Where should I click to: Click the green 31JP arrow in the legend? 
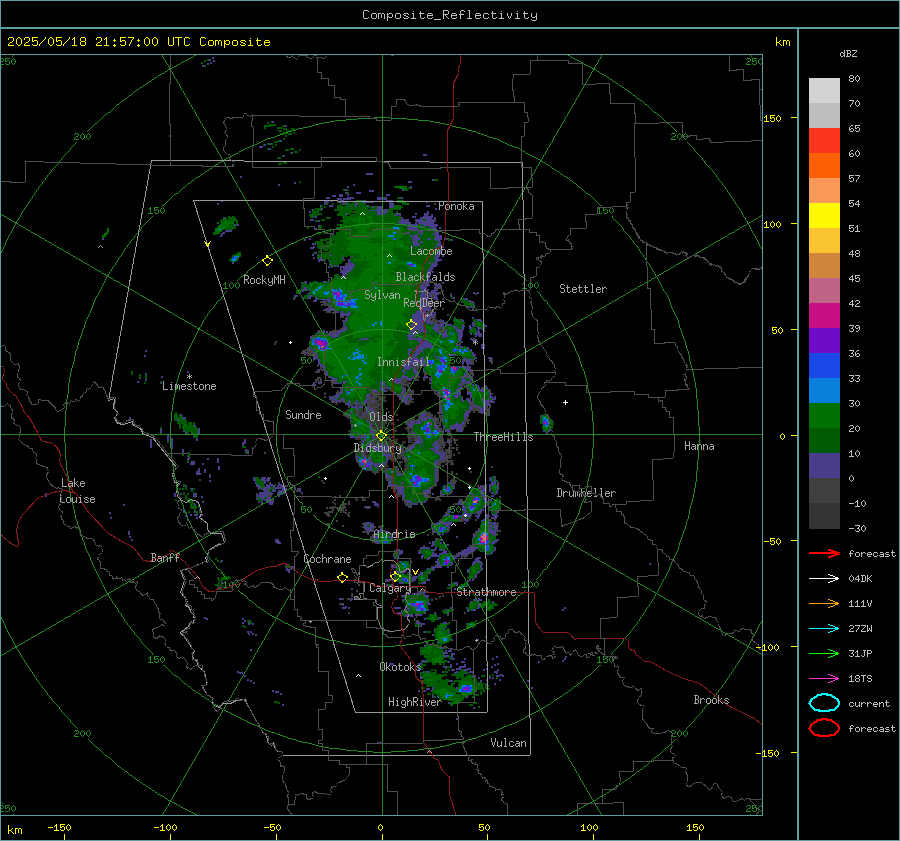tap(824, 653)
